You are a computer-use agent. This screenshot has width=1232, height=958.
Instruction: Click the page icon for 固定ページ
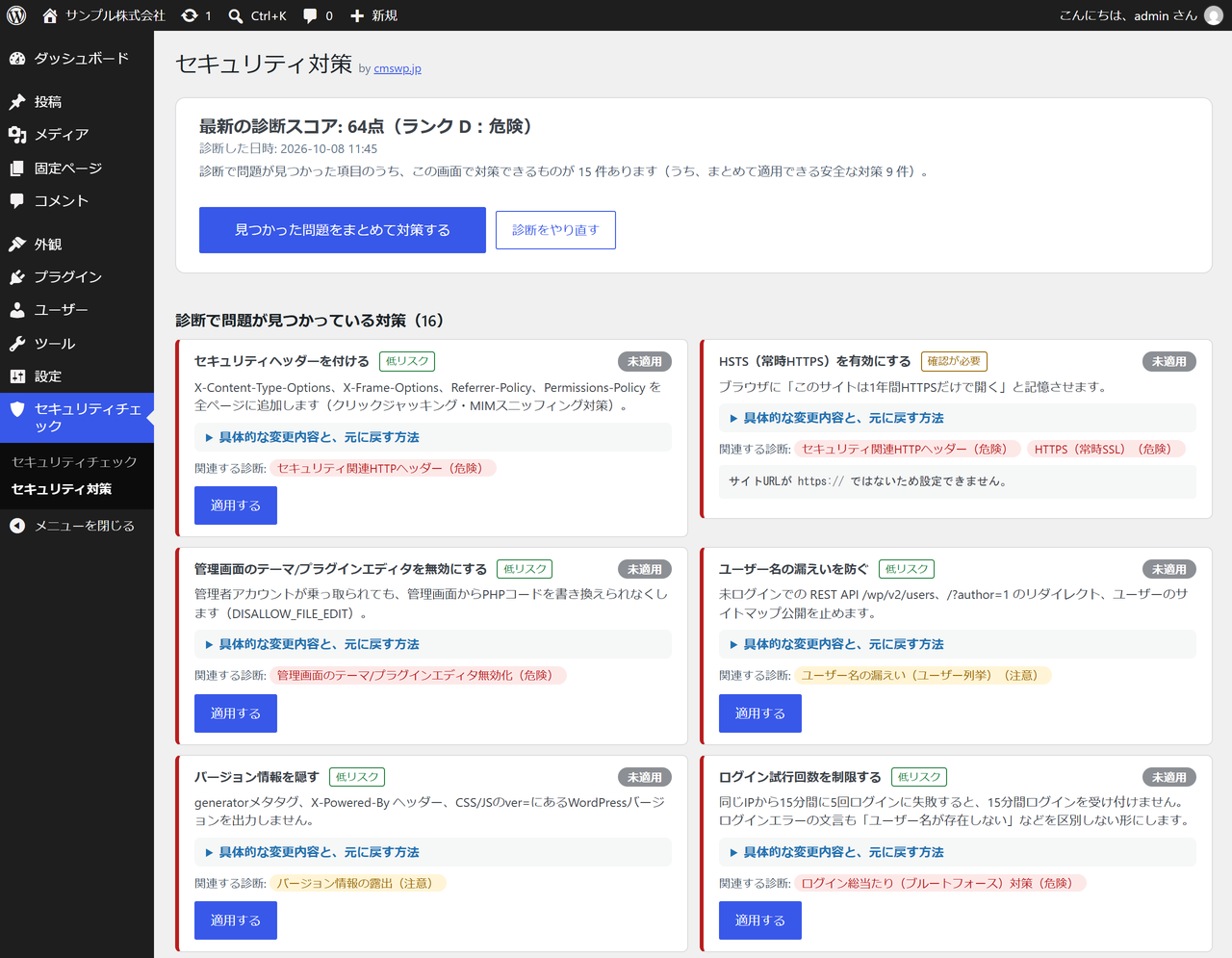17,168
